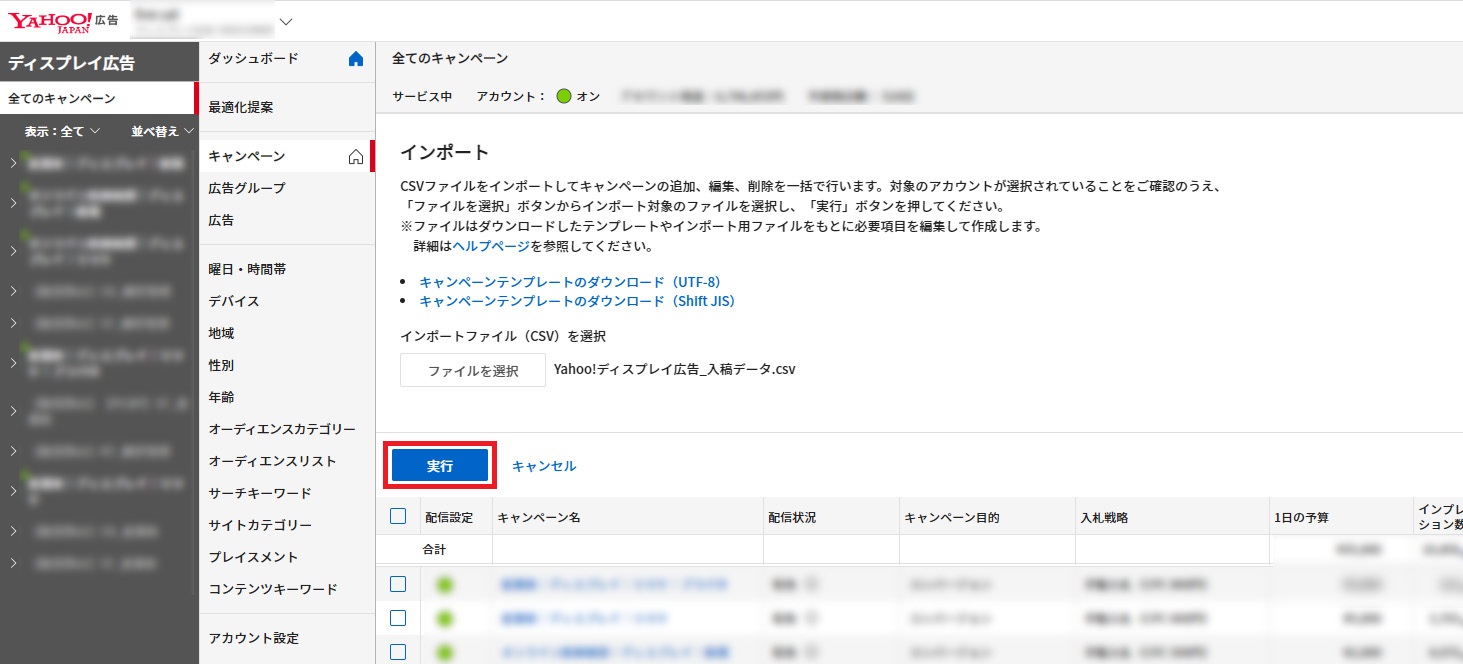Image resolution: width=1463 pixels, height=664 pixels.
Task: Toggle the select-all checkbox in table header
Action: point(398,516)
